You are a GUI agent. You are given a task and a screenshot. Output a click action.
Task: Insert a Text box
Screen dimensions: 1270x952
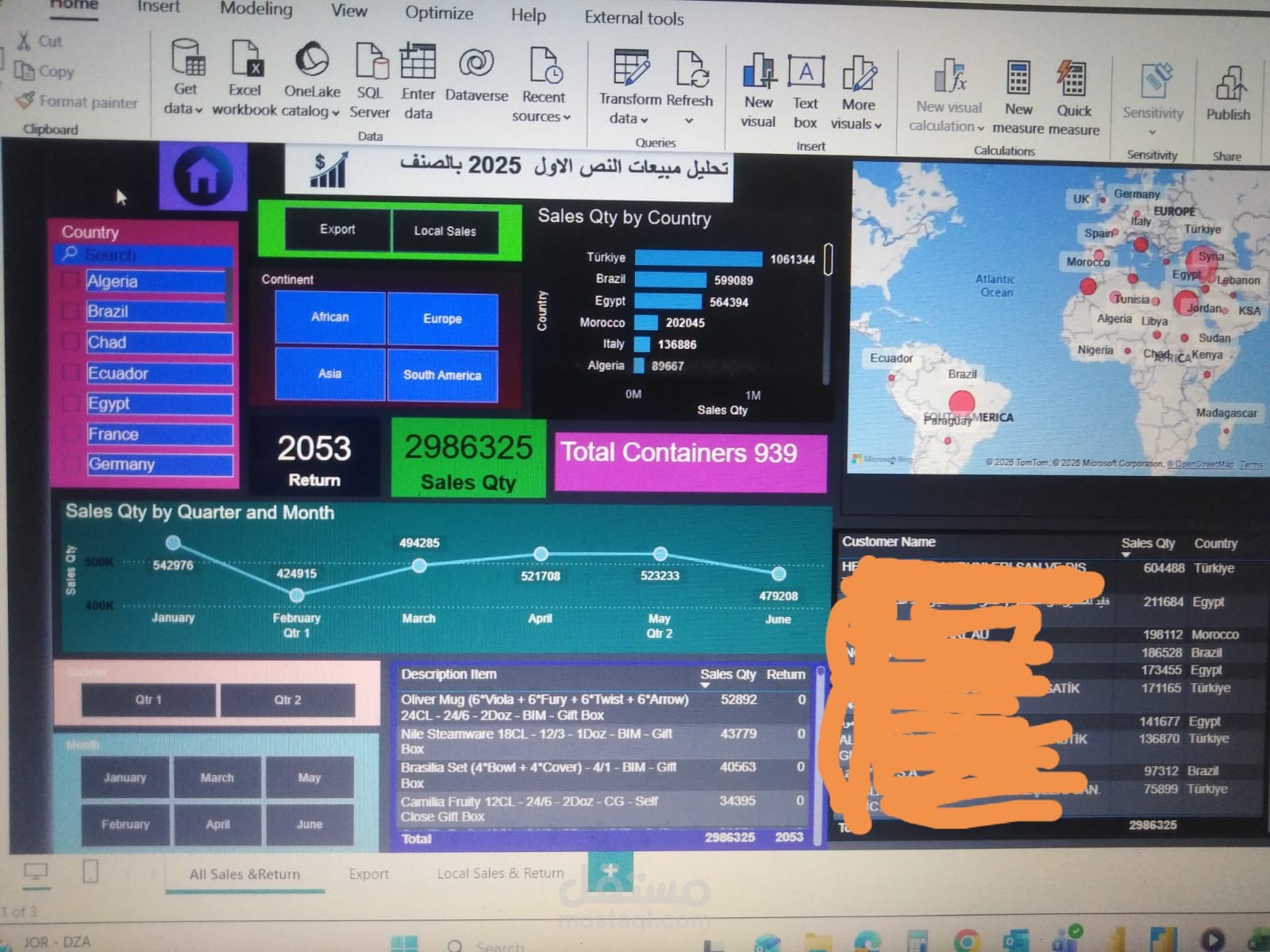pos(806,91)
